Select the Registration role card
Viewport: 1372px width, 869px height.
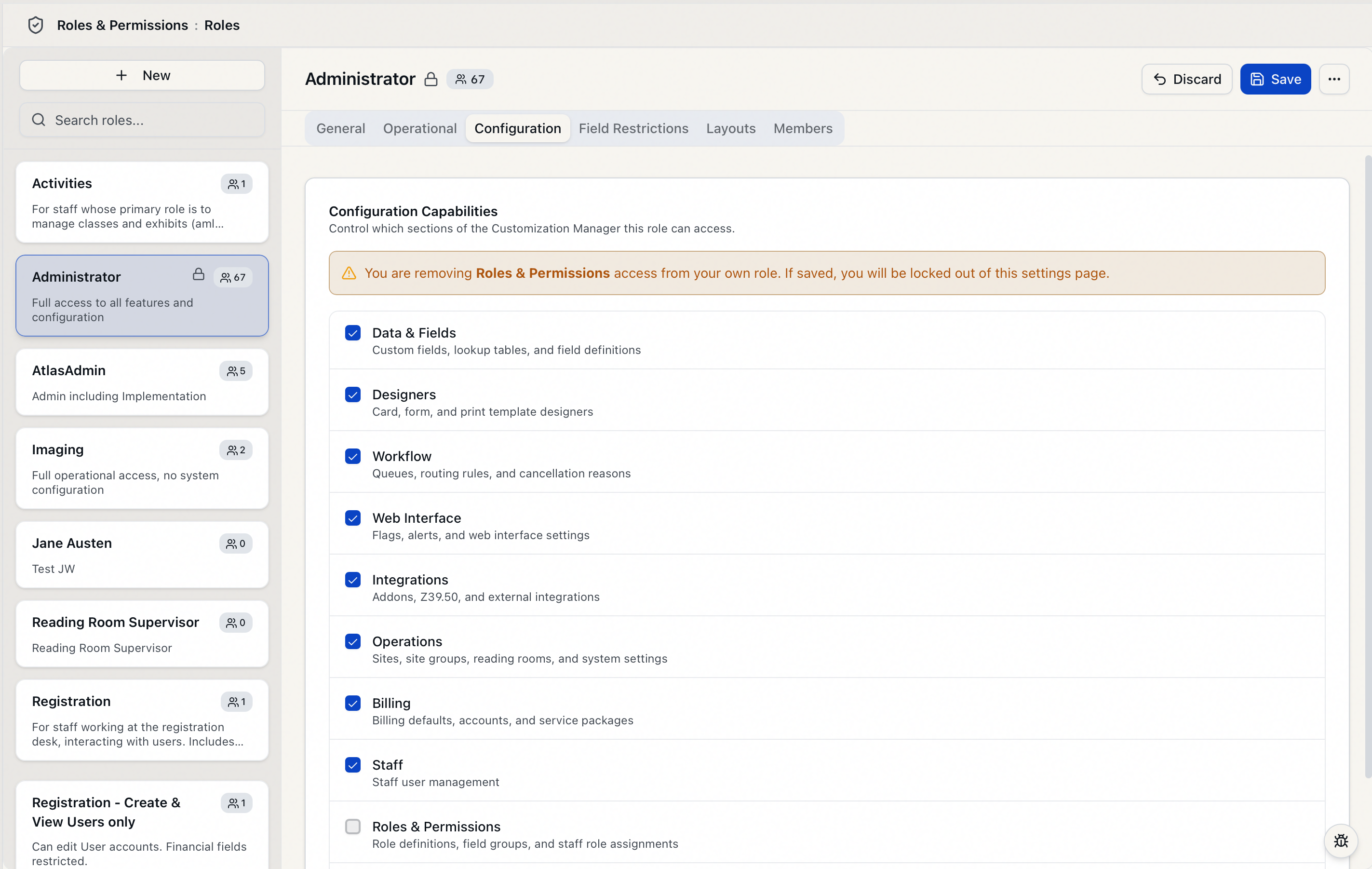click(x=142, y=720)
